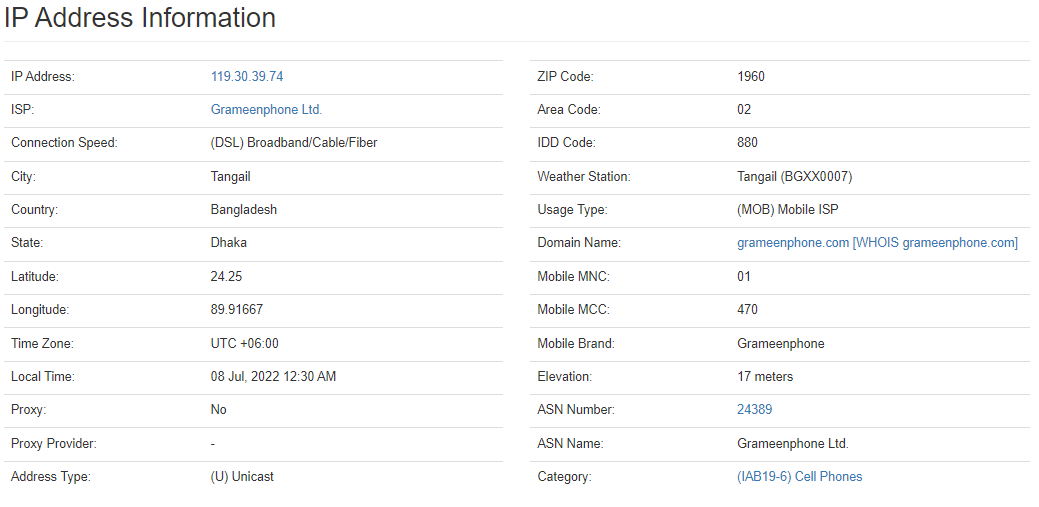
Task: Select the IDD code value 880
Action: coord(747,143)
